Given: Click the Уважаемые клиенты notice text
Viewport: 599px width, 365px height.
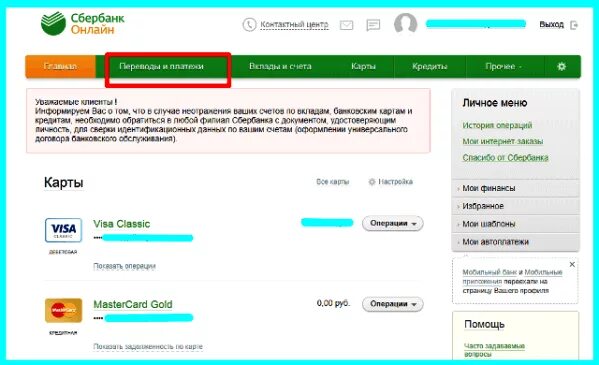Looking at the screenshot, I should pos(228,120).
